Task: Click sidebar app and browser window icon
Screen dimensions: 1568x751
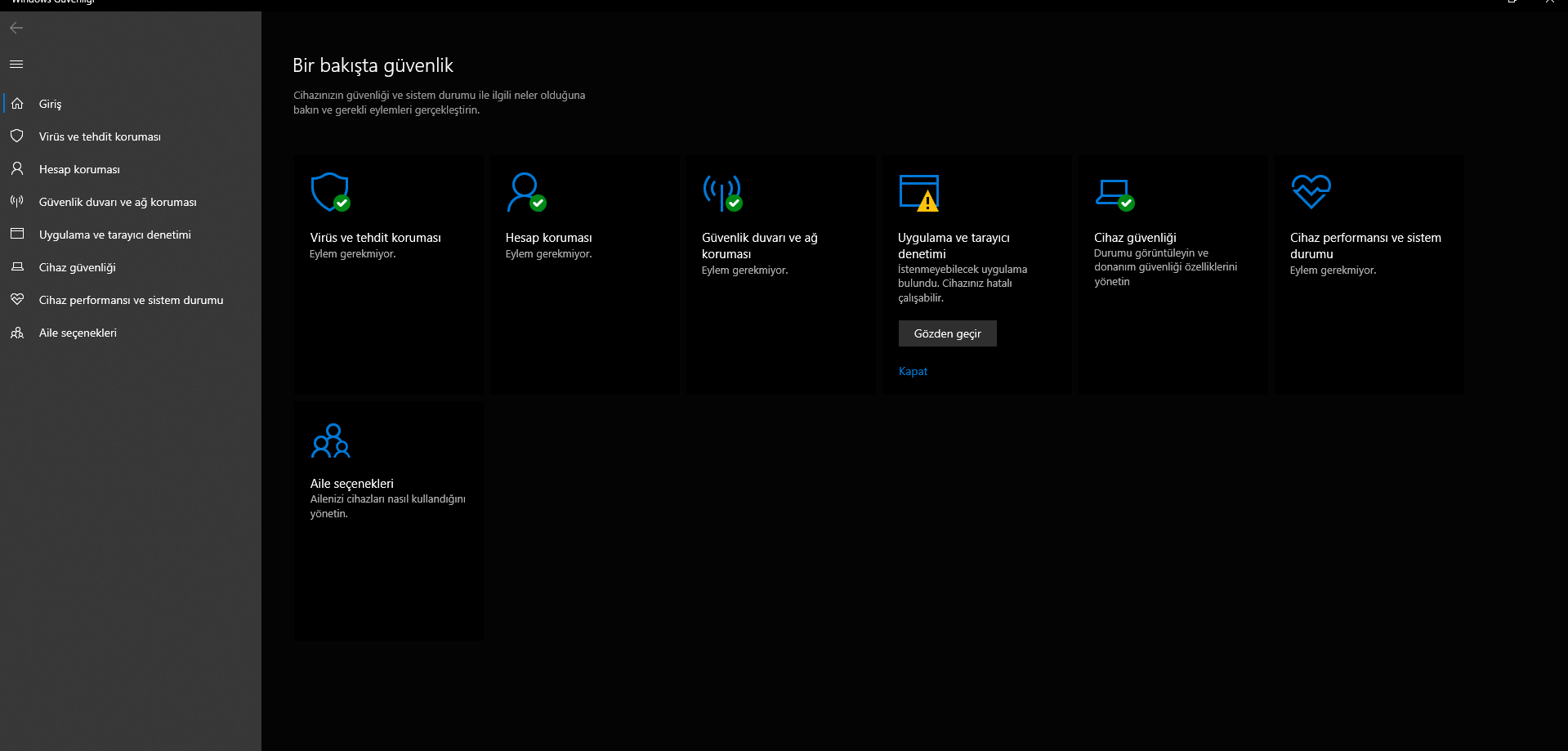Action: [17, 234]
